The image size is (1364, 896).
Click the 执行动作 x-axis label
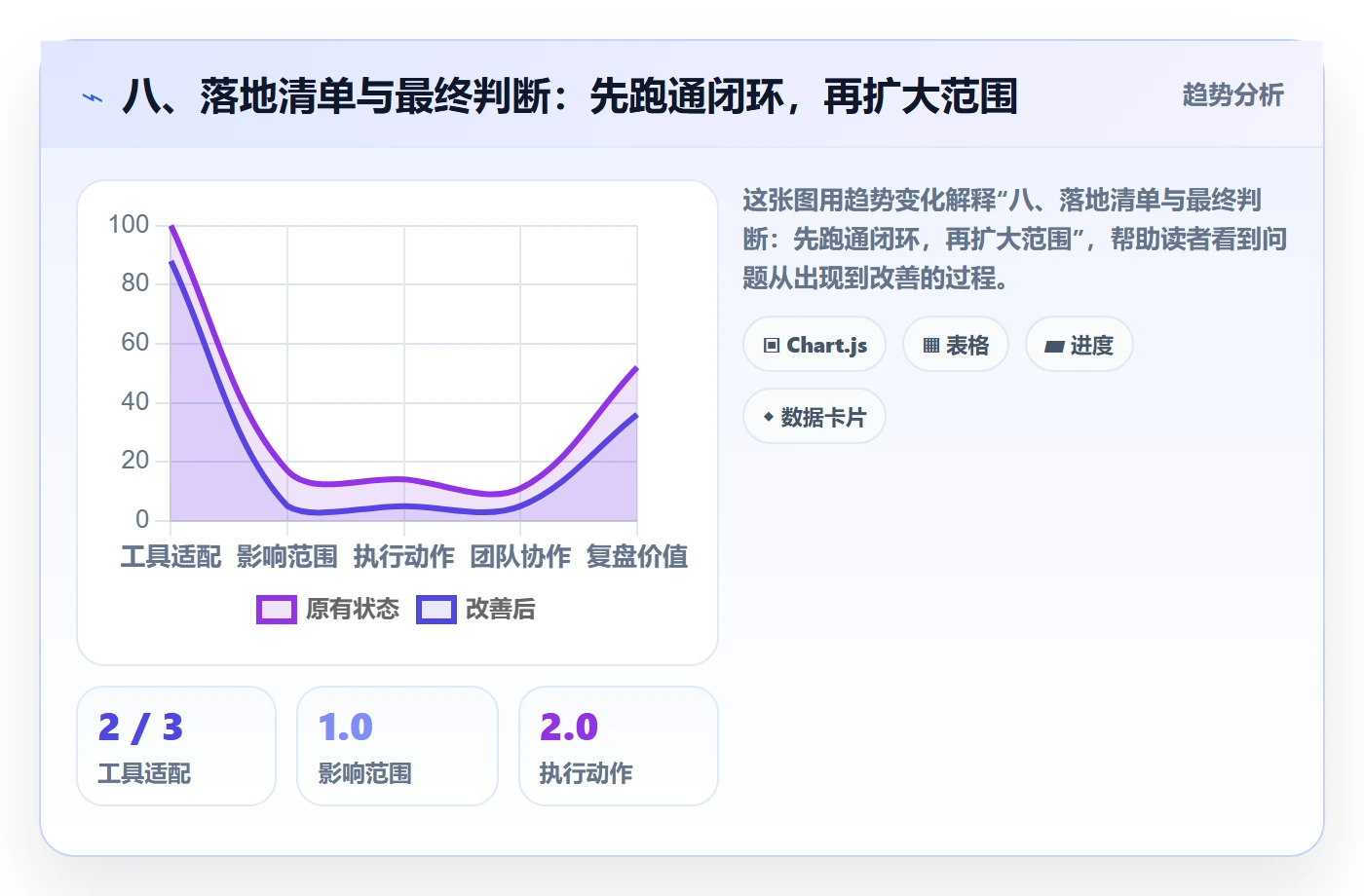[x=404, y=557]
